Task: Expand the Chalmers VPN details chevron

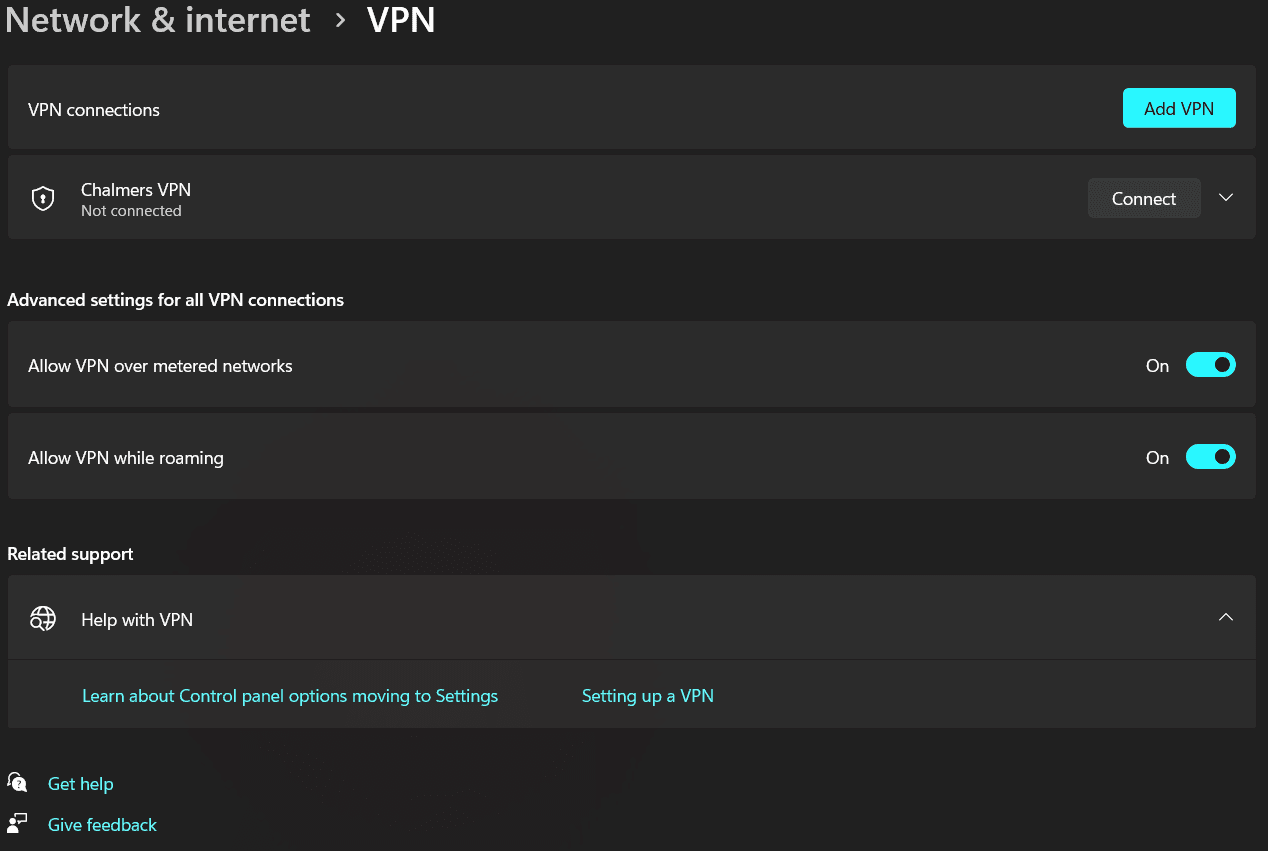Action: (1226, 198)
